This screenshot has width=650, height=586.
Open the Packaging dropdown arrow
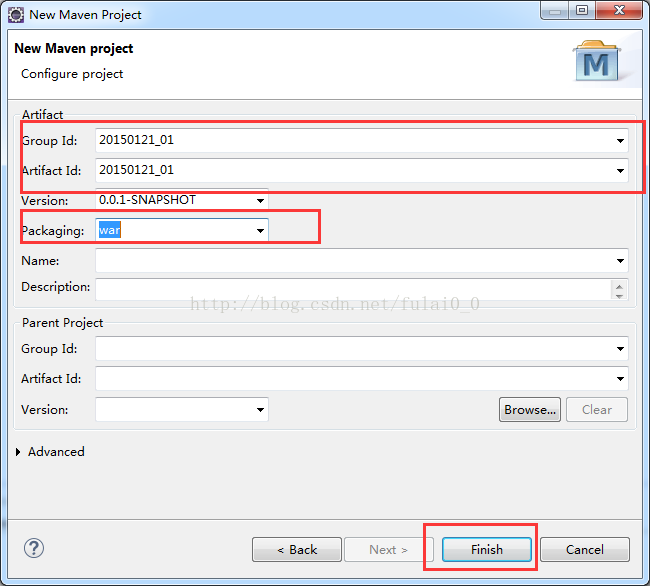click(x=260, y=230)
